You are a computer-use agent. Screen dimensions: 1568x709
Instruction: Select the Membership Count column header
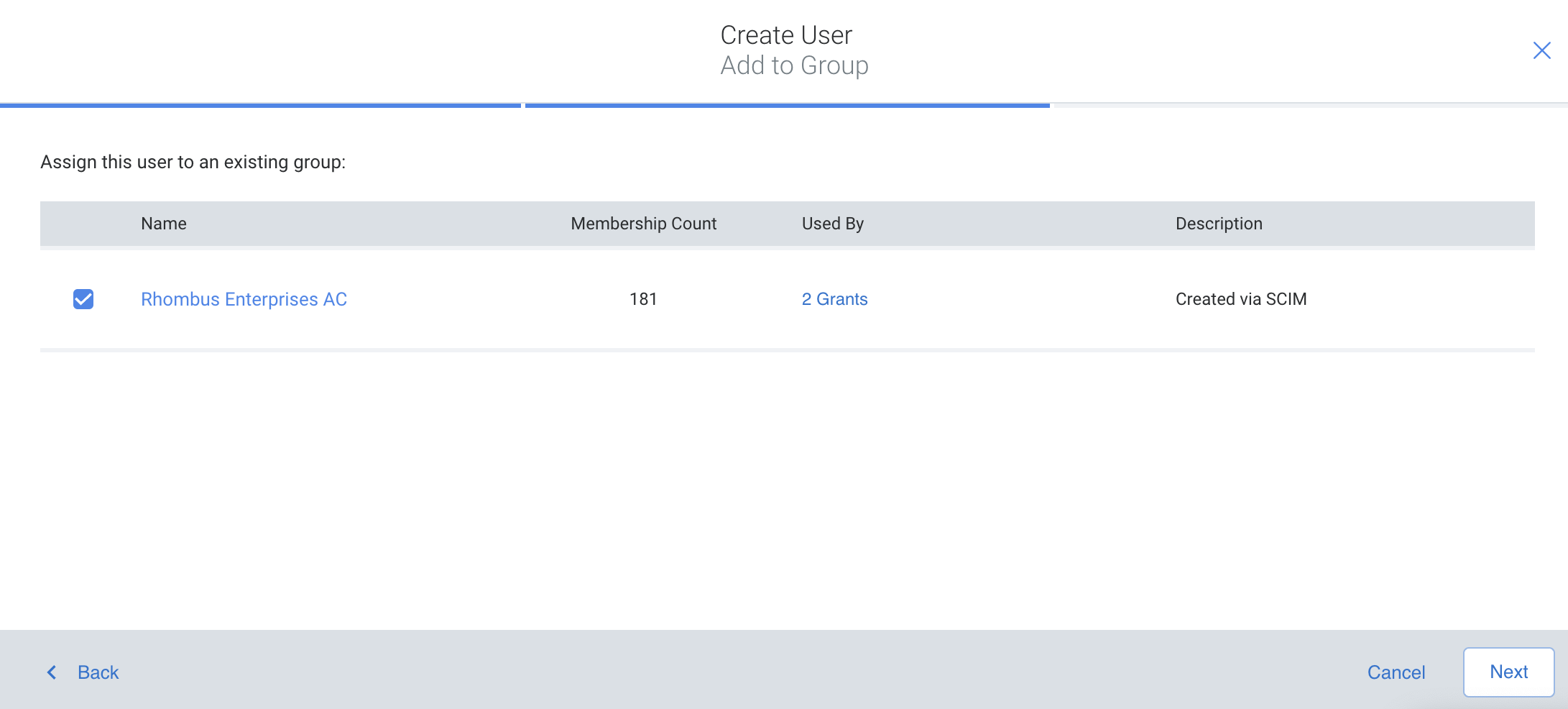[642, 223]
